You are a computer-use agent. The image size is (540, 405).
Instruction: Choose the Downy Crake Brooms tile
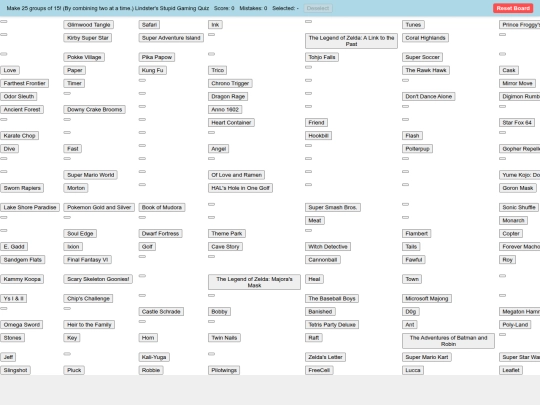coord(95,110)
